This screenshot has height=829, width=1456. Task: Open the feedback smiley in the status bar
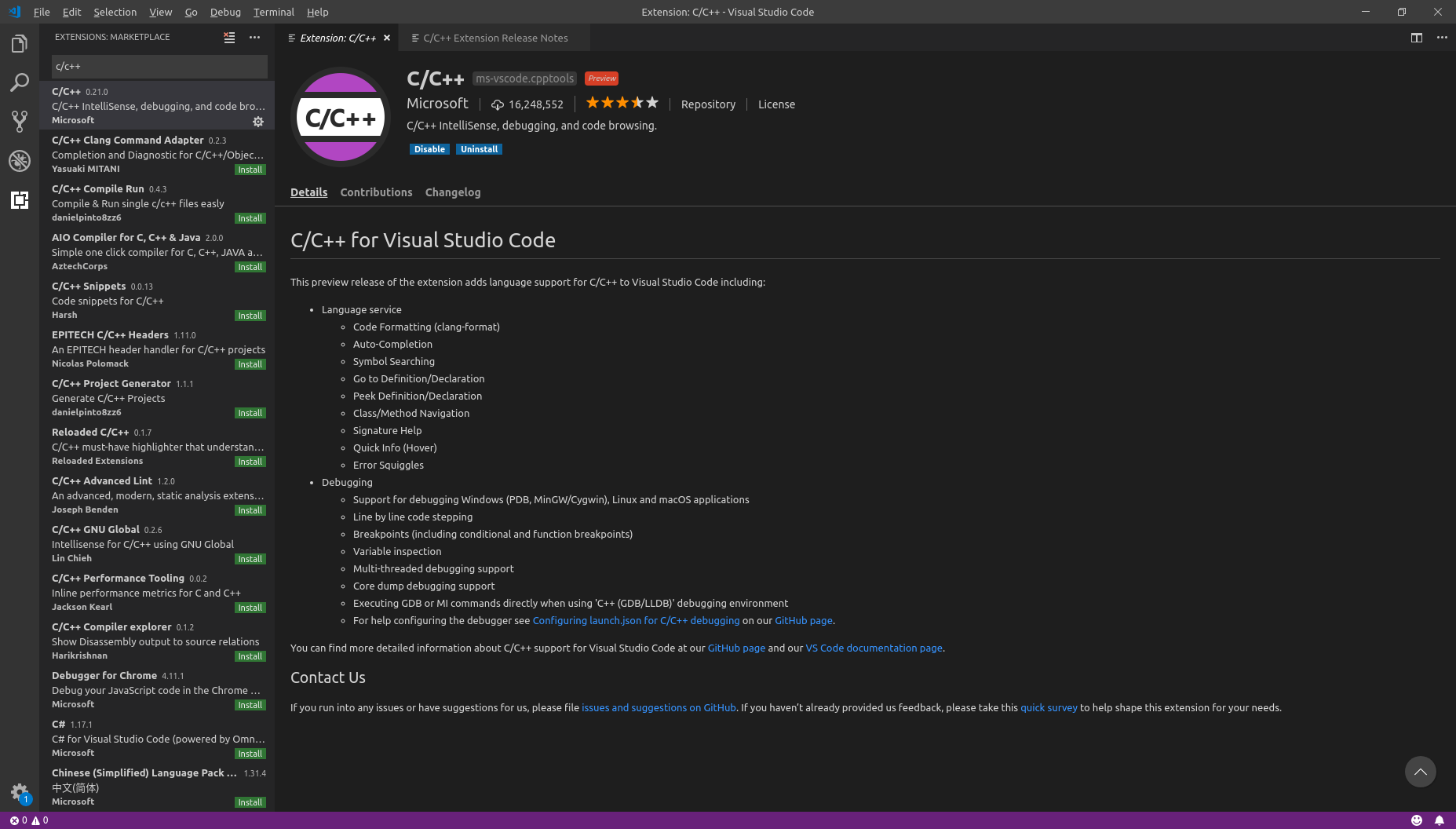click(1416, 819)
